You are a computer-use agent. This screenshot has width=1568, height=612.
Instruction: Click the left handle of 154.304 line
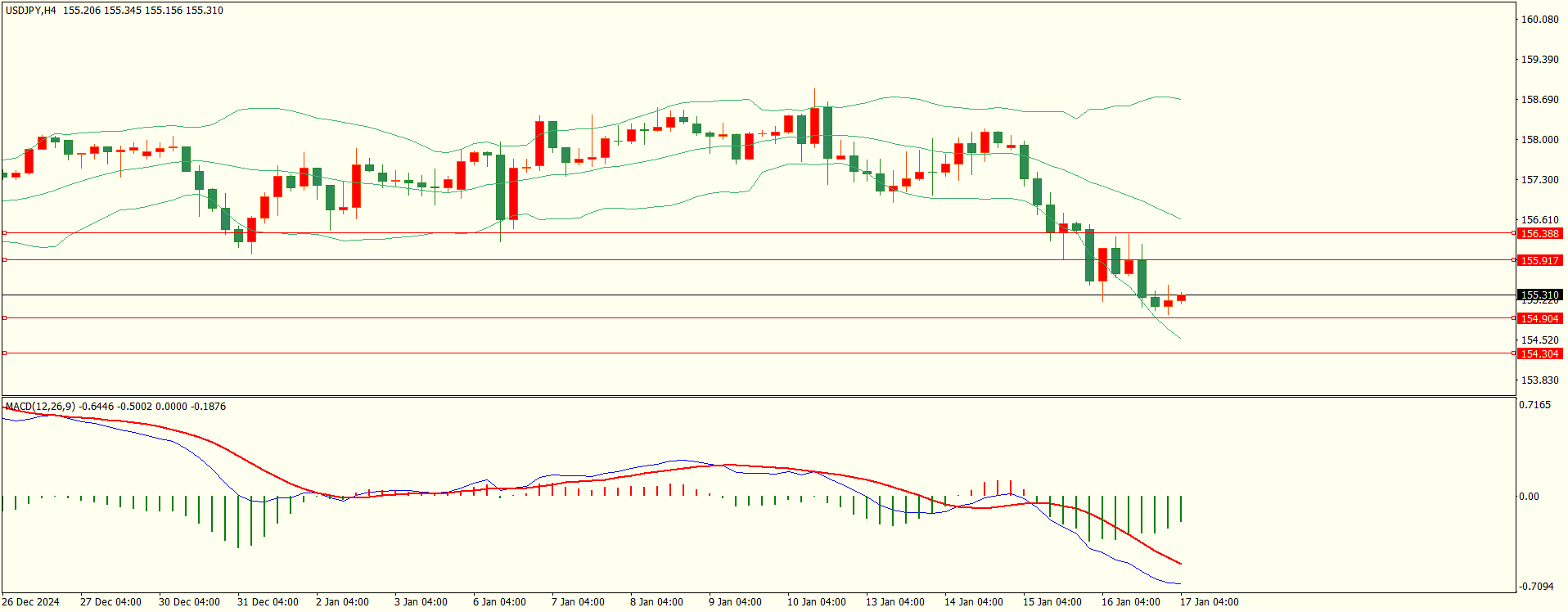[4, 353]
